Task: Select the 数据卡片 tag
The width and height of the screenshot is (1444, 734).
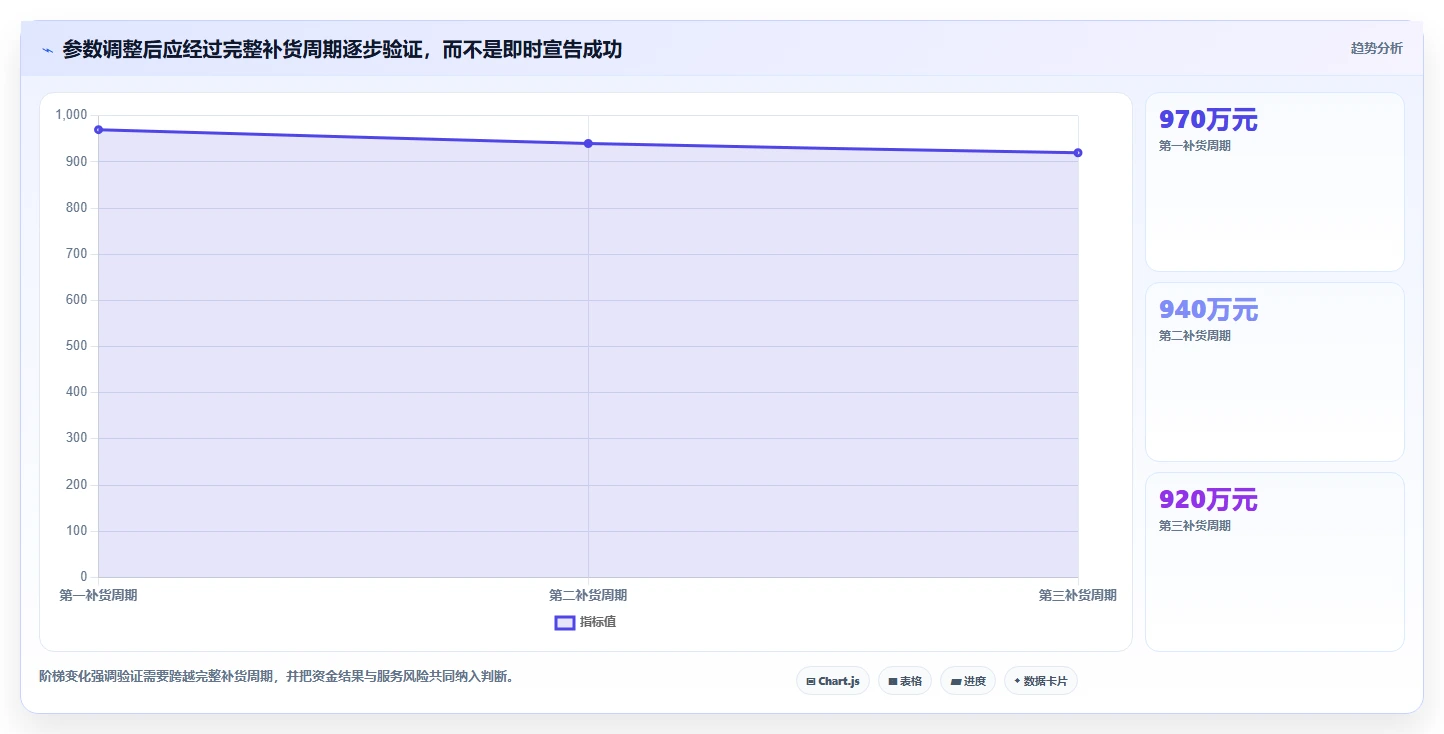Action: tap(1041, 681)
